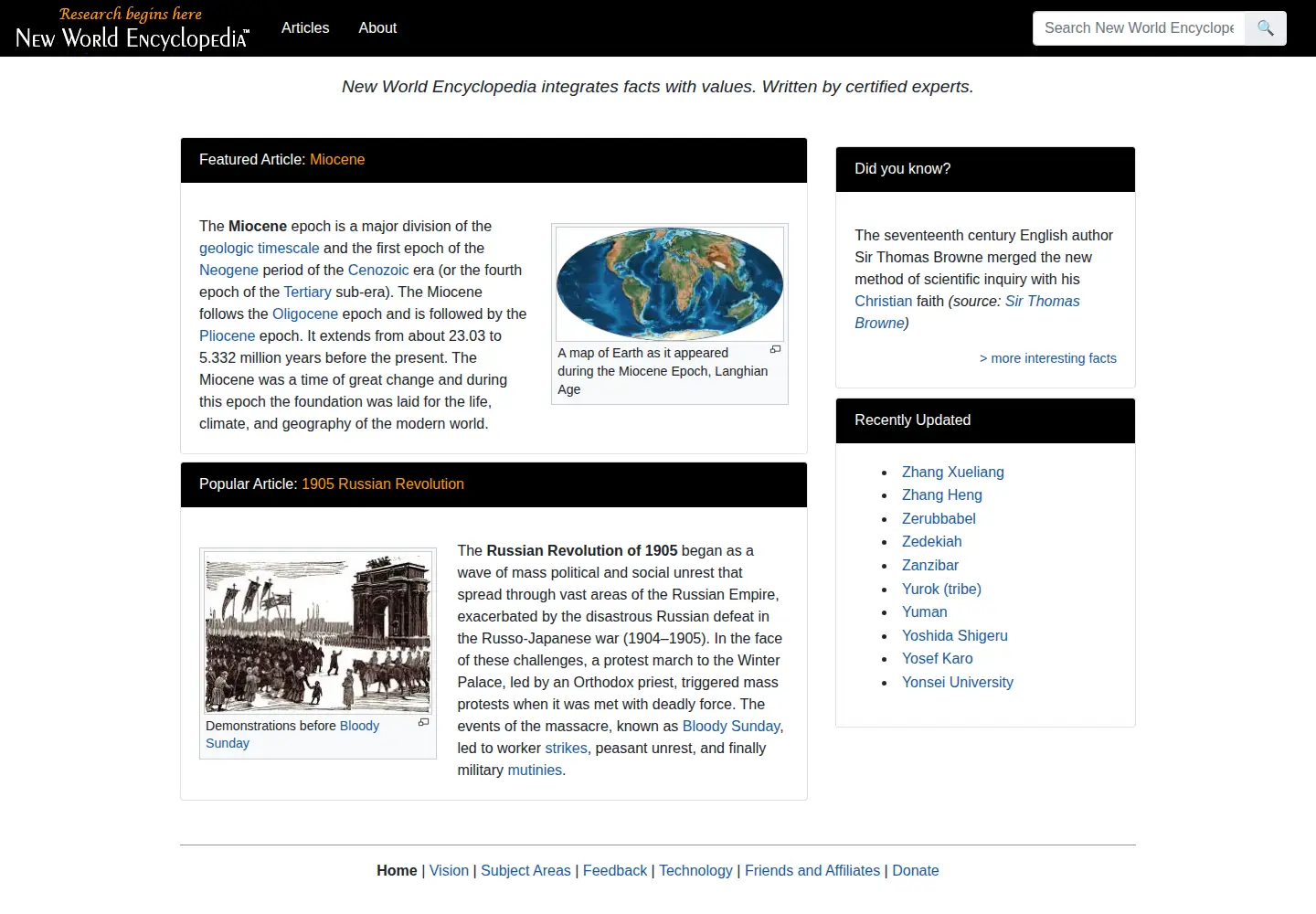1316x914 pixels.
Task: Select Zerubbabel in Recently Updated
Action: [939, 519]
